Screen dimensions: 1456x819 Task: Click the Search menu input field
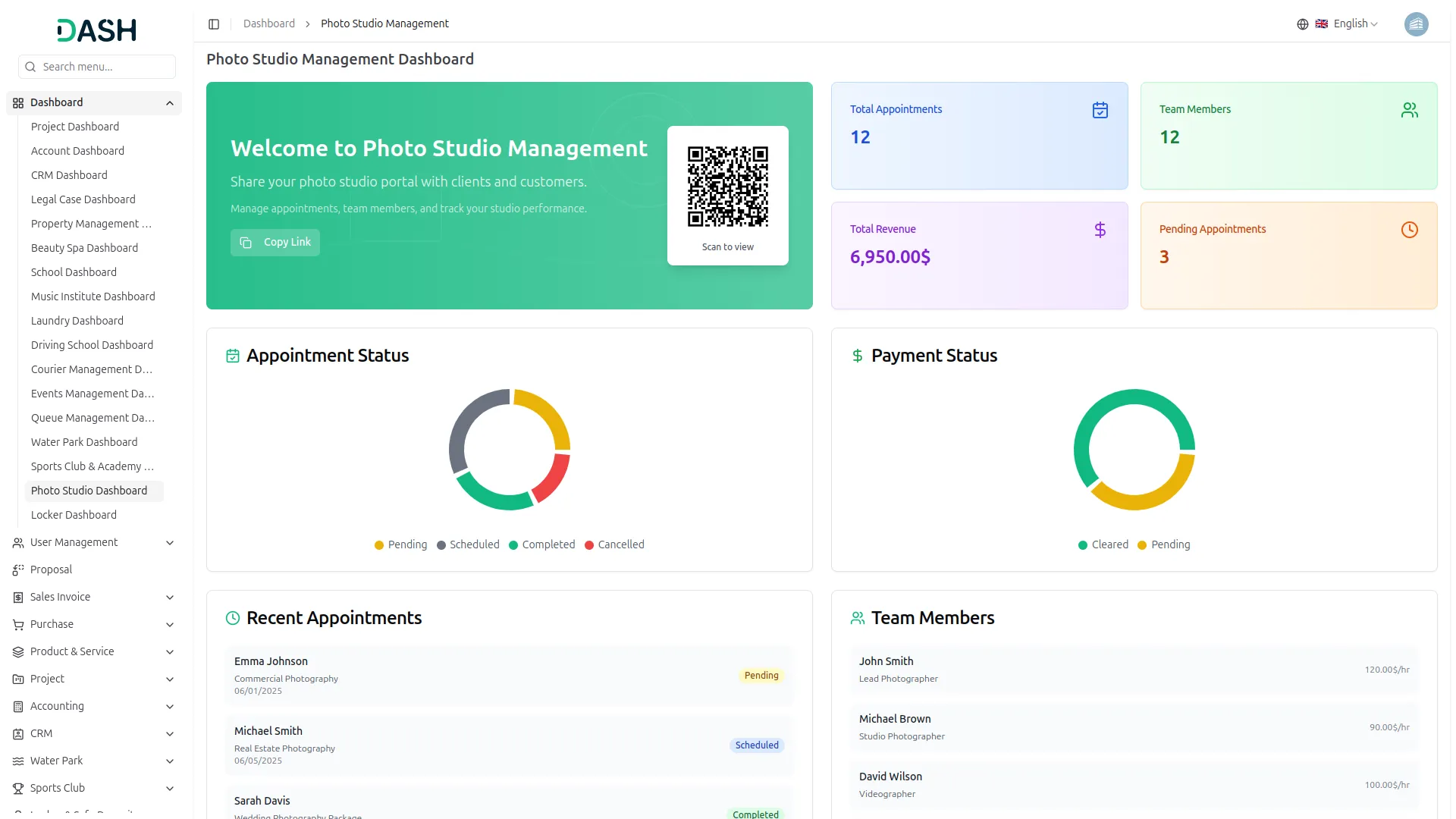(96, 67)
